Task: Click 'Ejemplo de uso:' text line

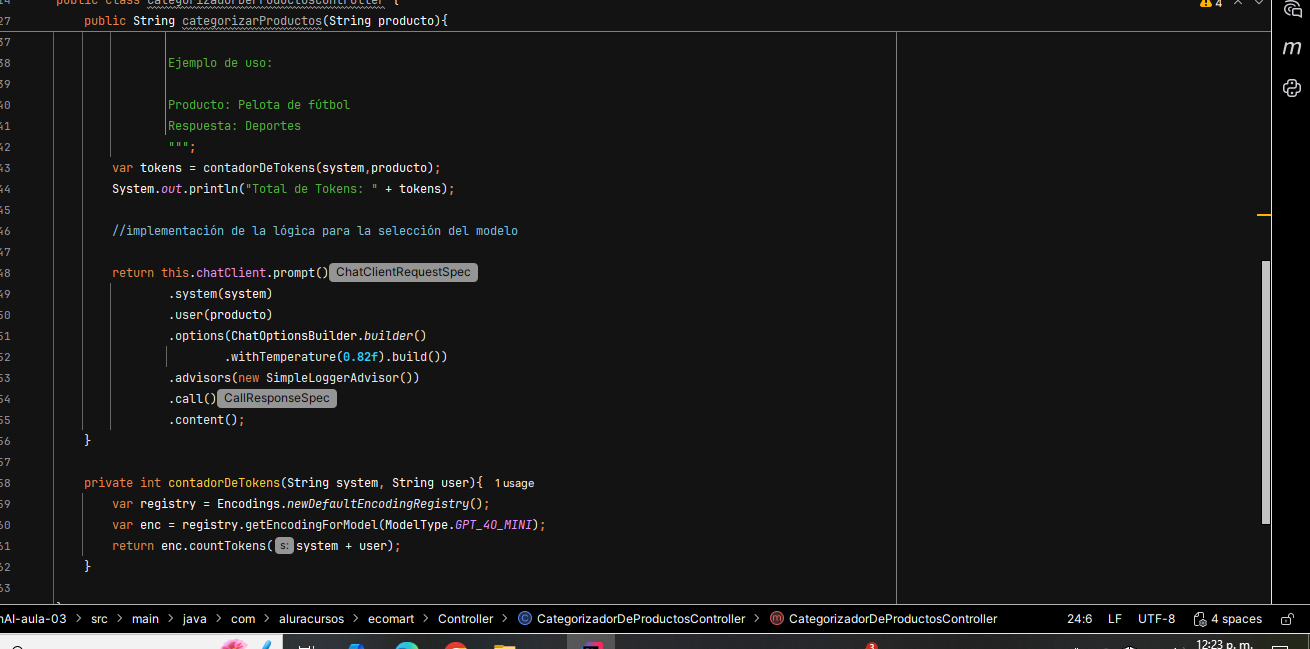Action: point(220,62)
